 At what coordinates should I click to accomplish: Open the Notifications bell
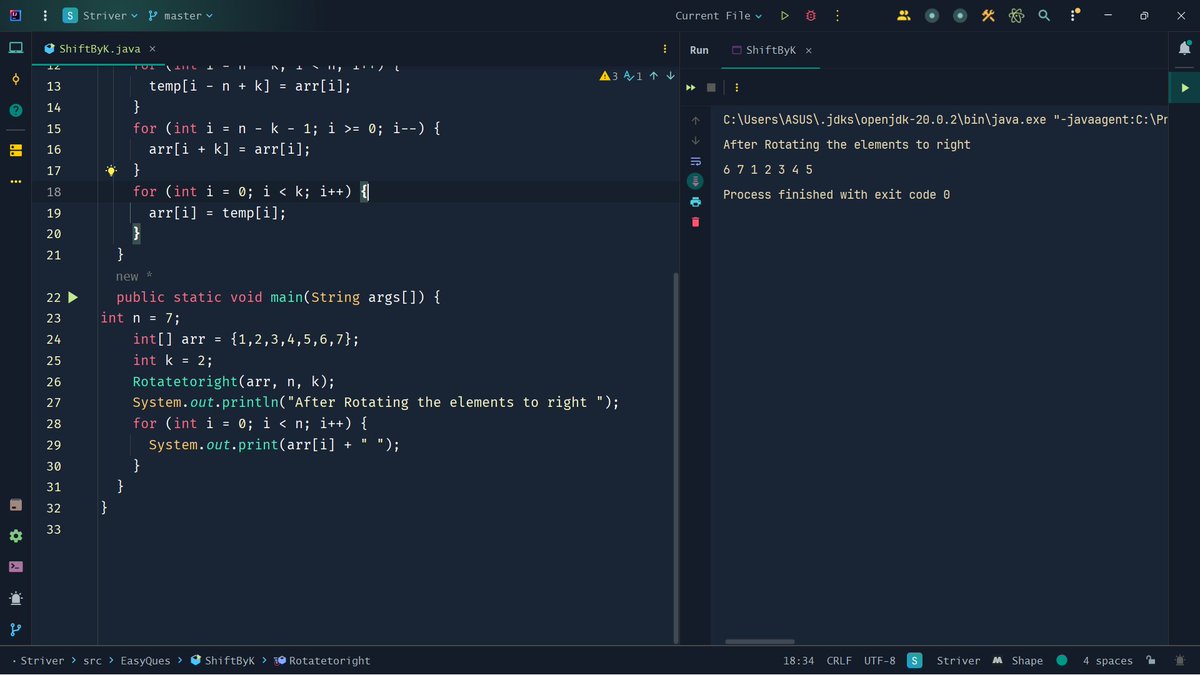1185,48
